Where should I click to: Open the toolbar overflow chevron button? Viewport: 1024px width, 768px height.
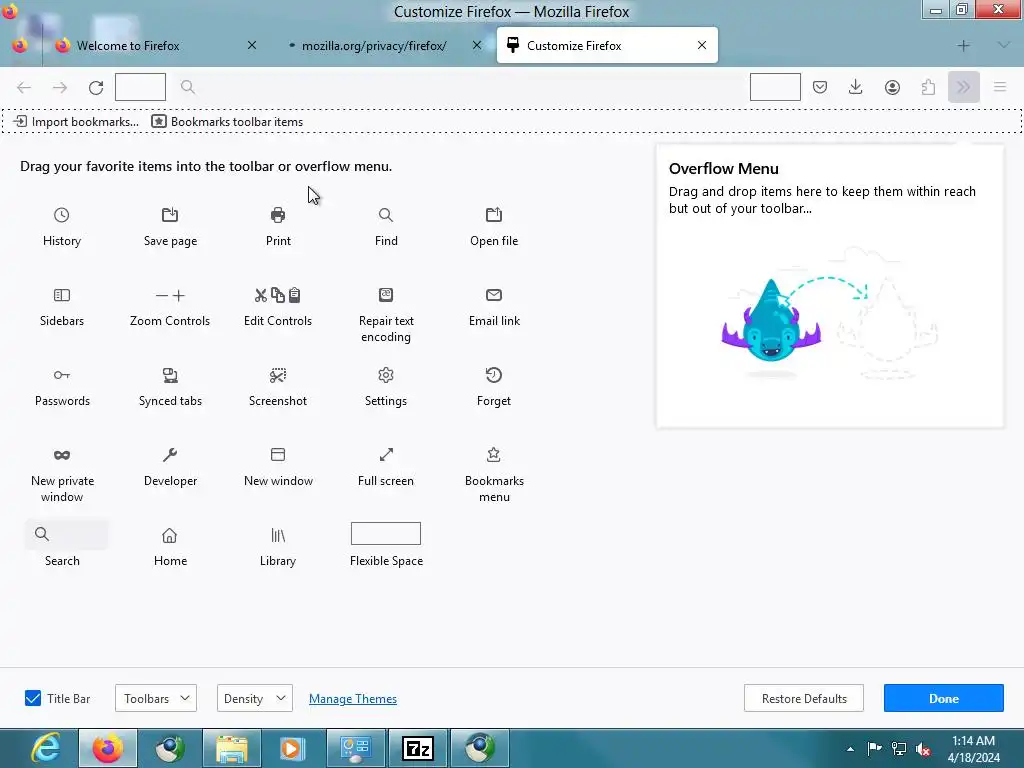click(x=963, y=87)
